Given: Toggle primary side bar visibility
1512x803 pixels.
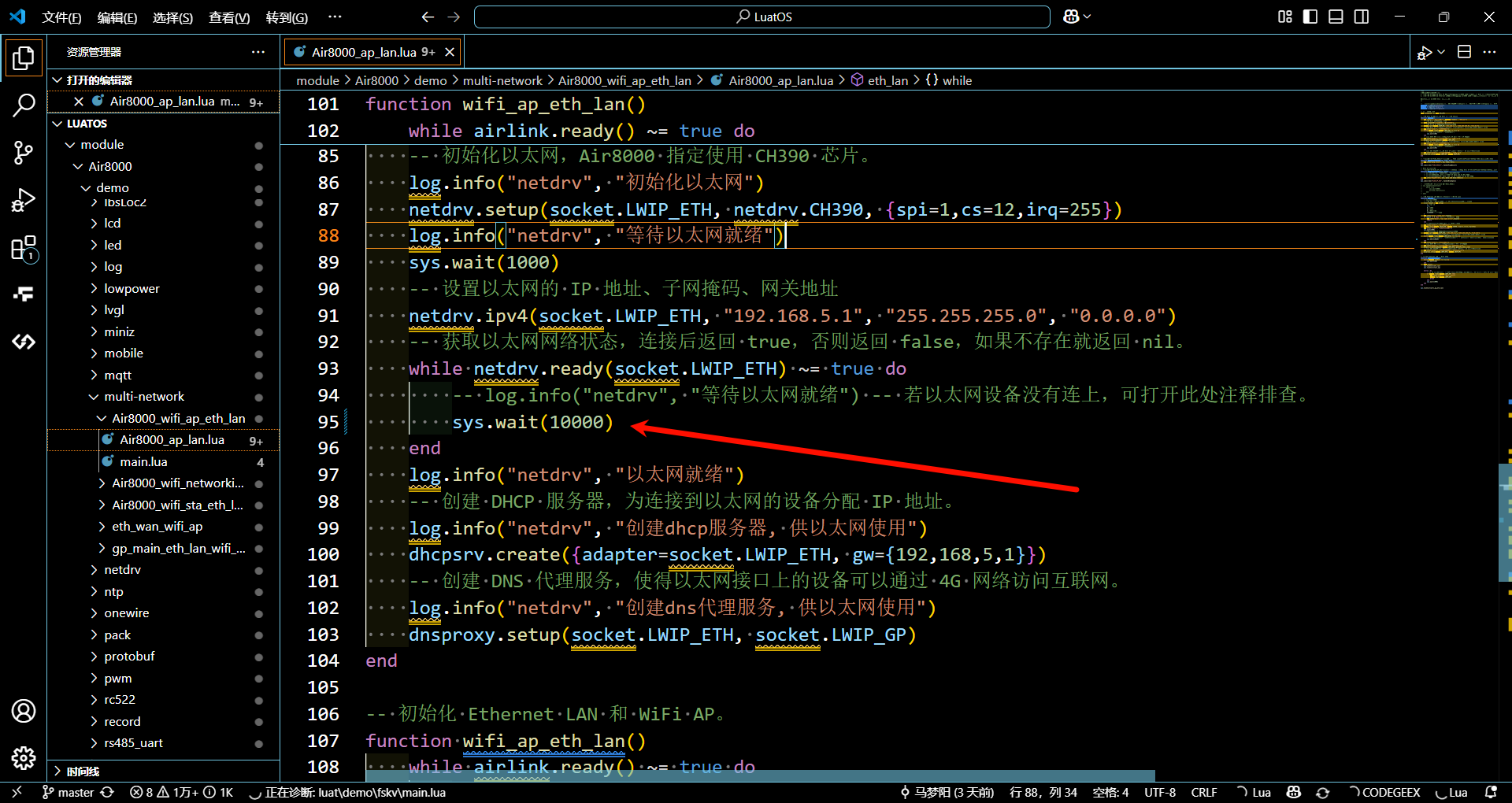Looking at the screenshot, I should click(1310, 17).
